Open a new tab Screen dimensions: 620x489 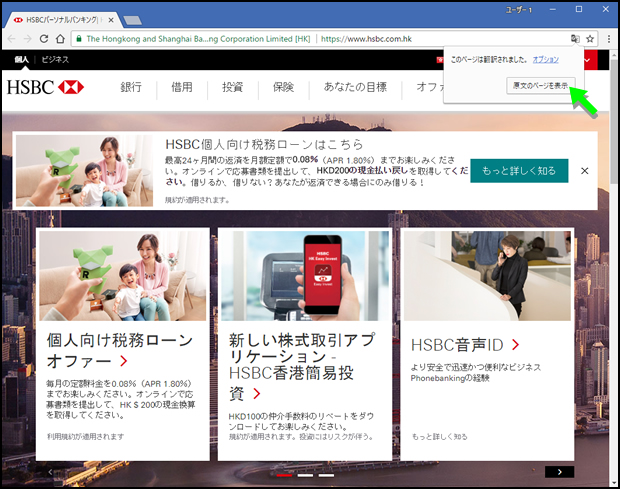click(132, 21)
